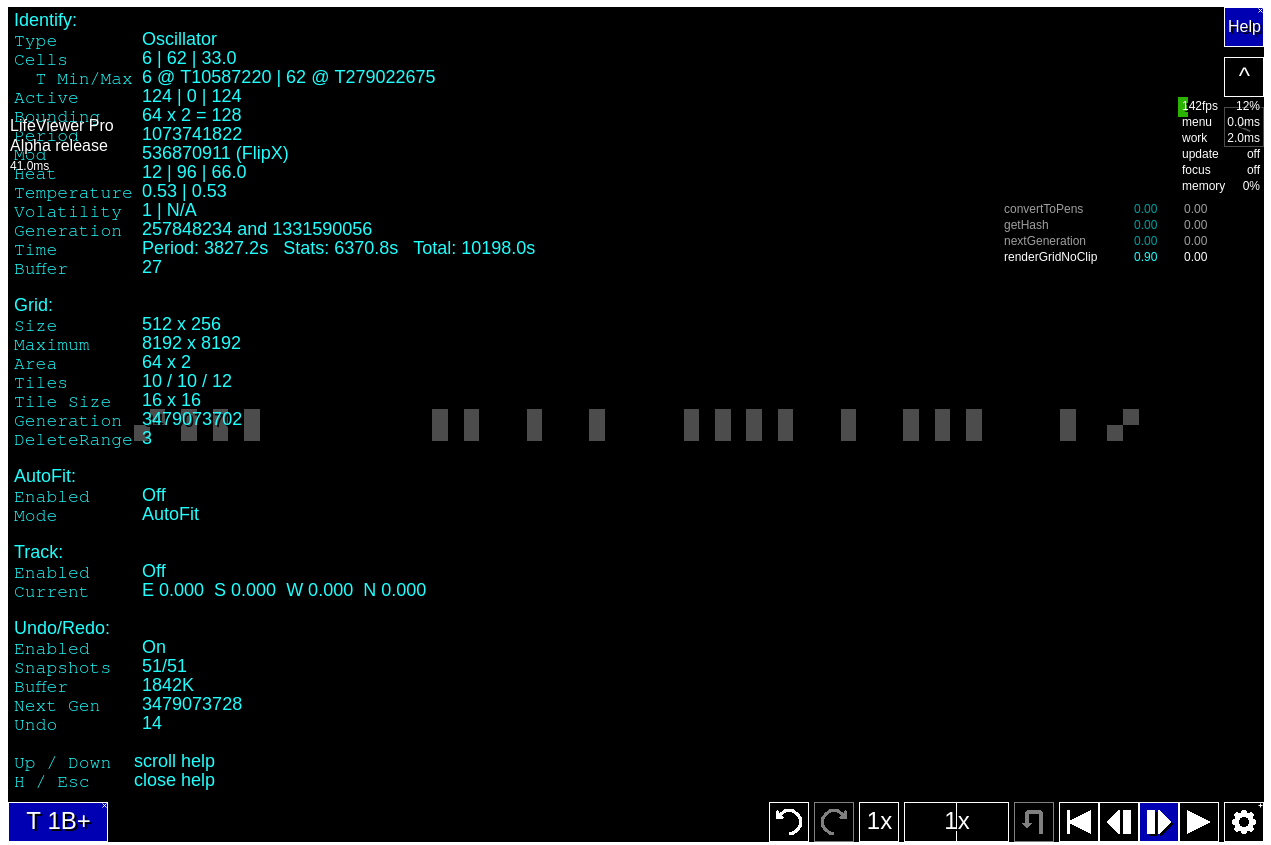Viewport: 1271px width, 845px height.
Task: Click the 'AutoFit:' section heading
Action: (x=45, y=476)
